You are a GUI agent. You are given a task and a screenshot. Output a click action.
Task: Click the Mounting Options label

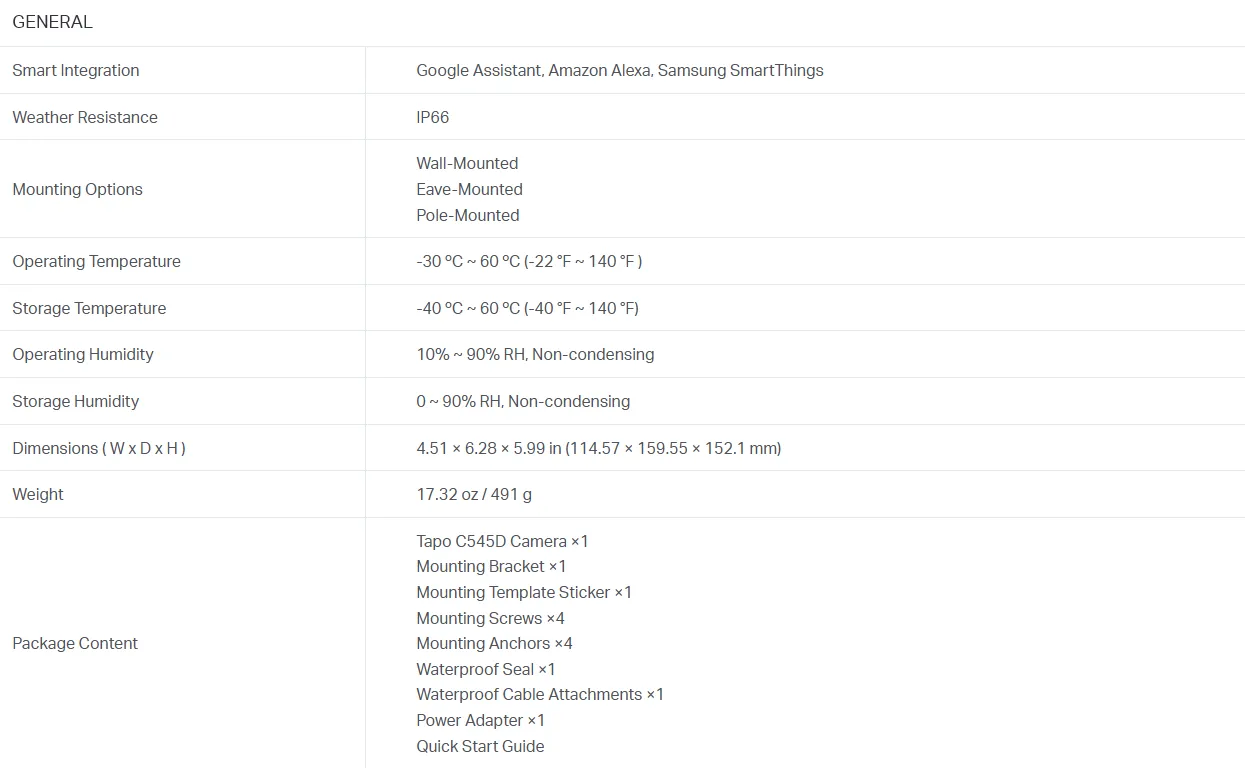77,189
